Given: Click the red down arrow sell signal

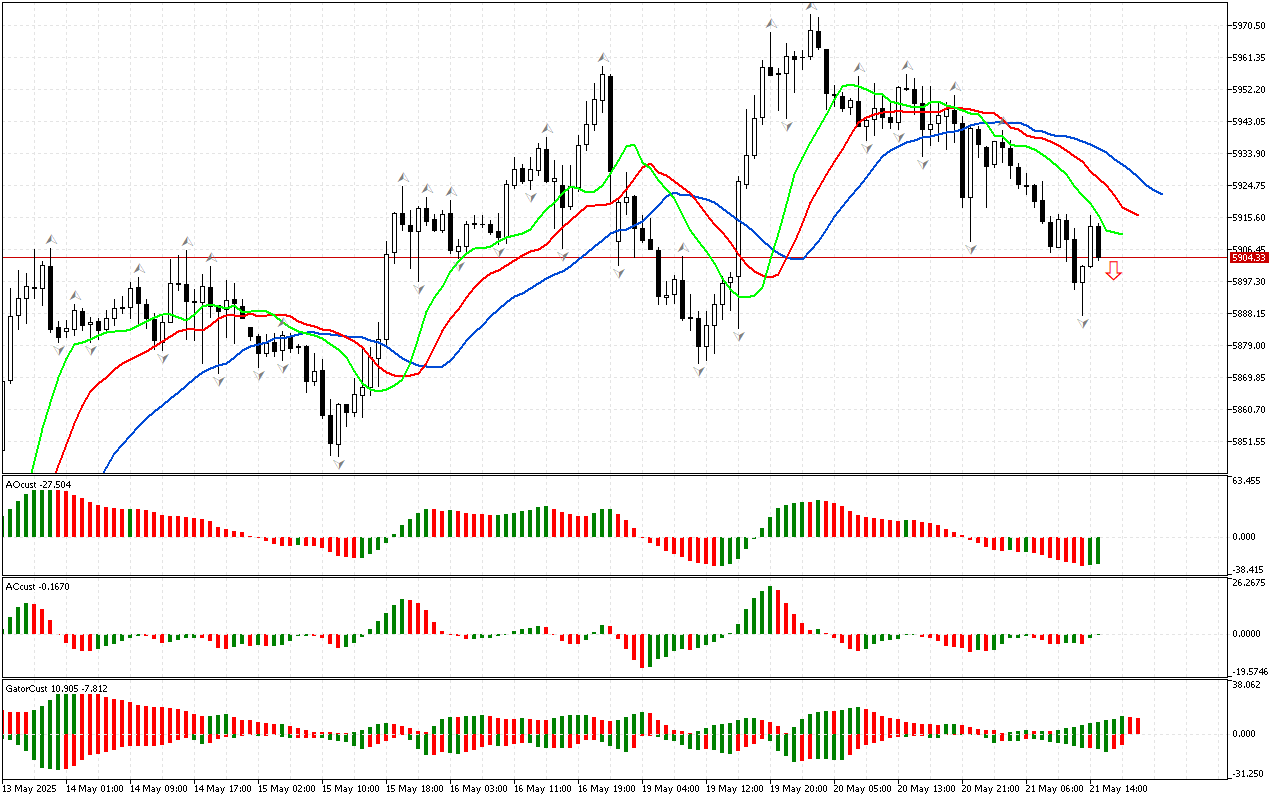Looking at the screenshot, I should 1113,270.
